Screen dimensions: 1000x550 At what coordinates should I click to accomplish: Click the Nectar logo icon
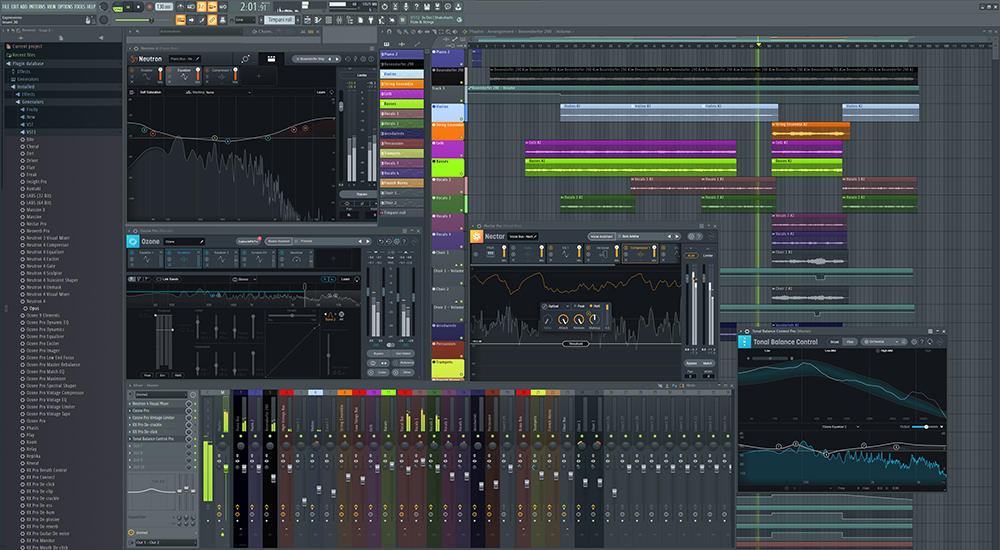pos(478,238)
